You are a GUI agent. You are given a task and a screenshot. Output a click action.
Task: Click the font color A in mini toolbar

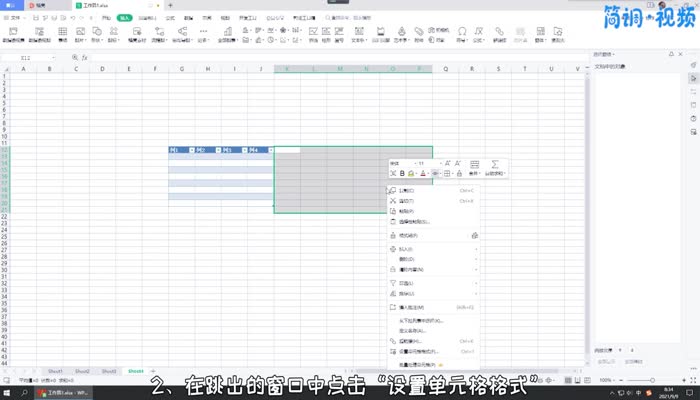coord(424,174)
